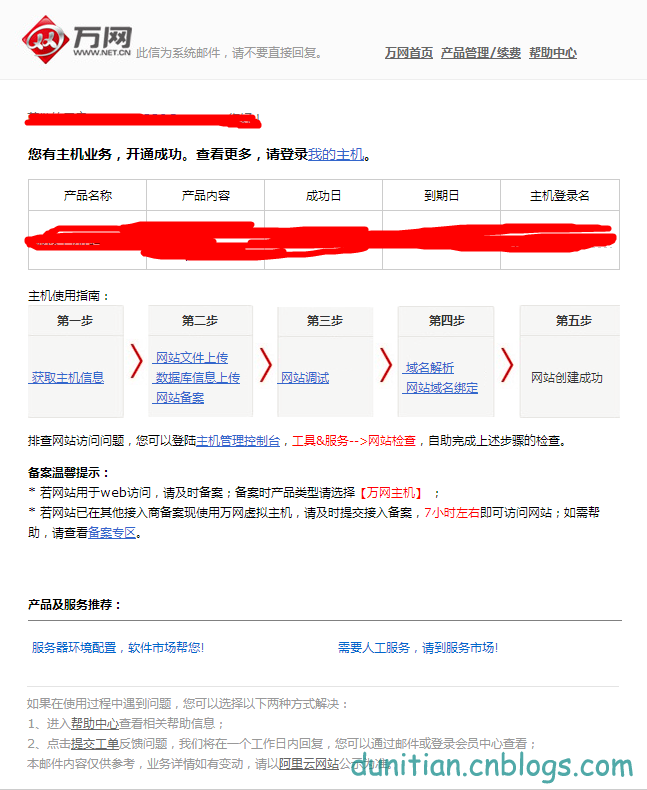Click the 成功日 column header
This screenshot has height=790, width=647.
tap(324, 195)
